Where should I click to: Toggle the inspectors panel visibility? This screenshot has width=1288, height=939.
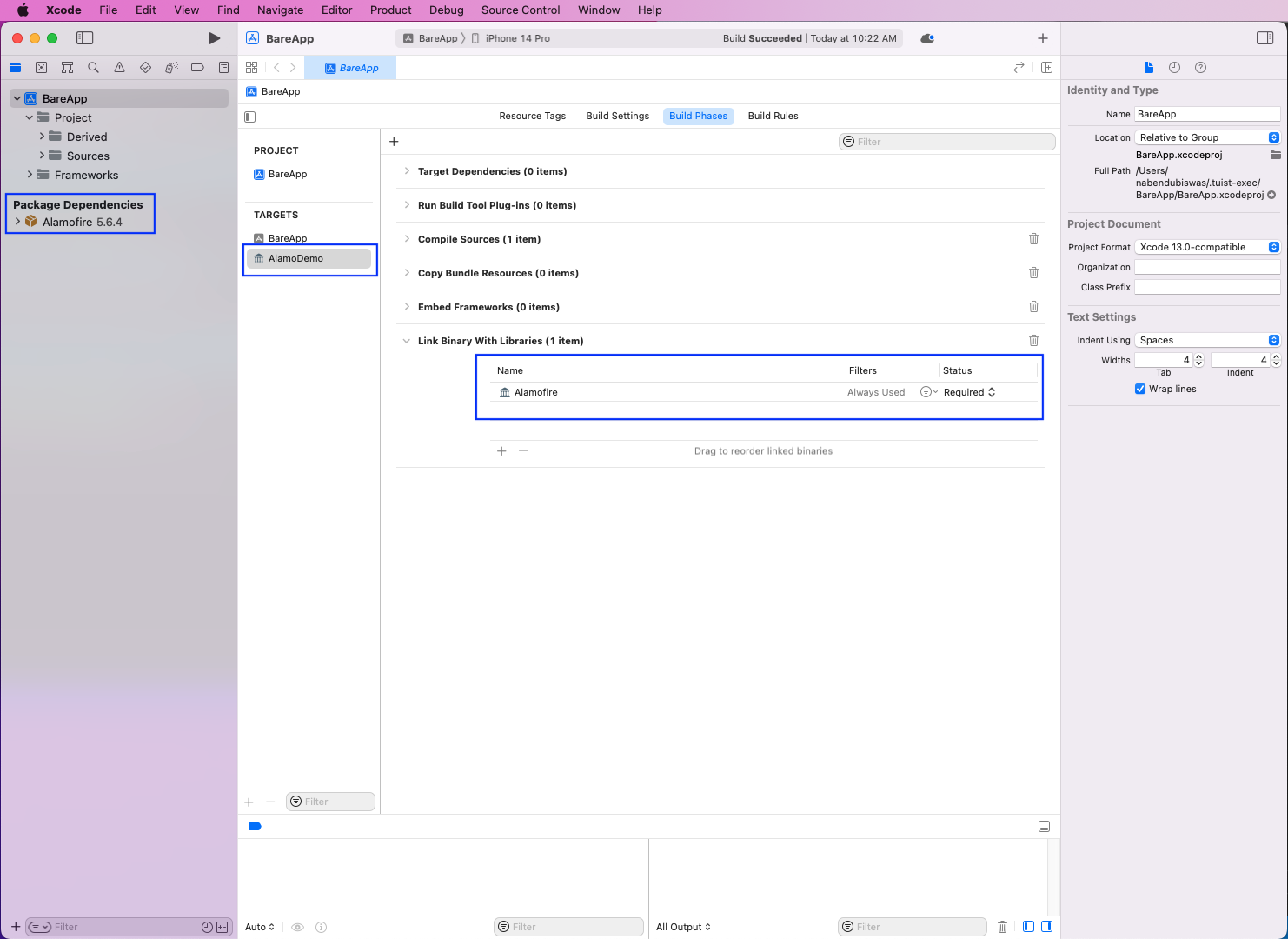(1265, 38)
